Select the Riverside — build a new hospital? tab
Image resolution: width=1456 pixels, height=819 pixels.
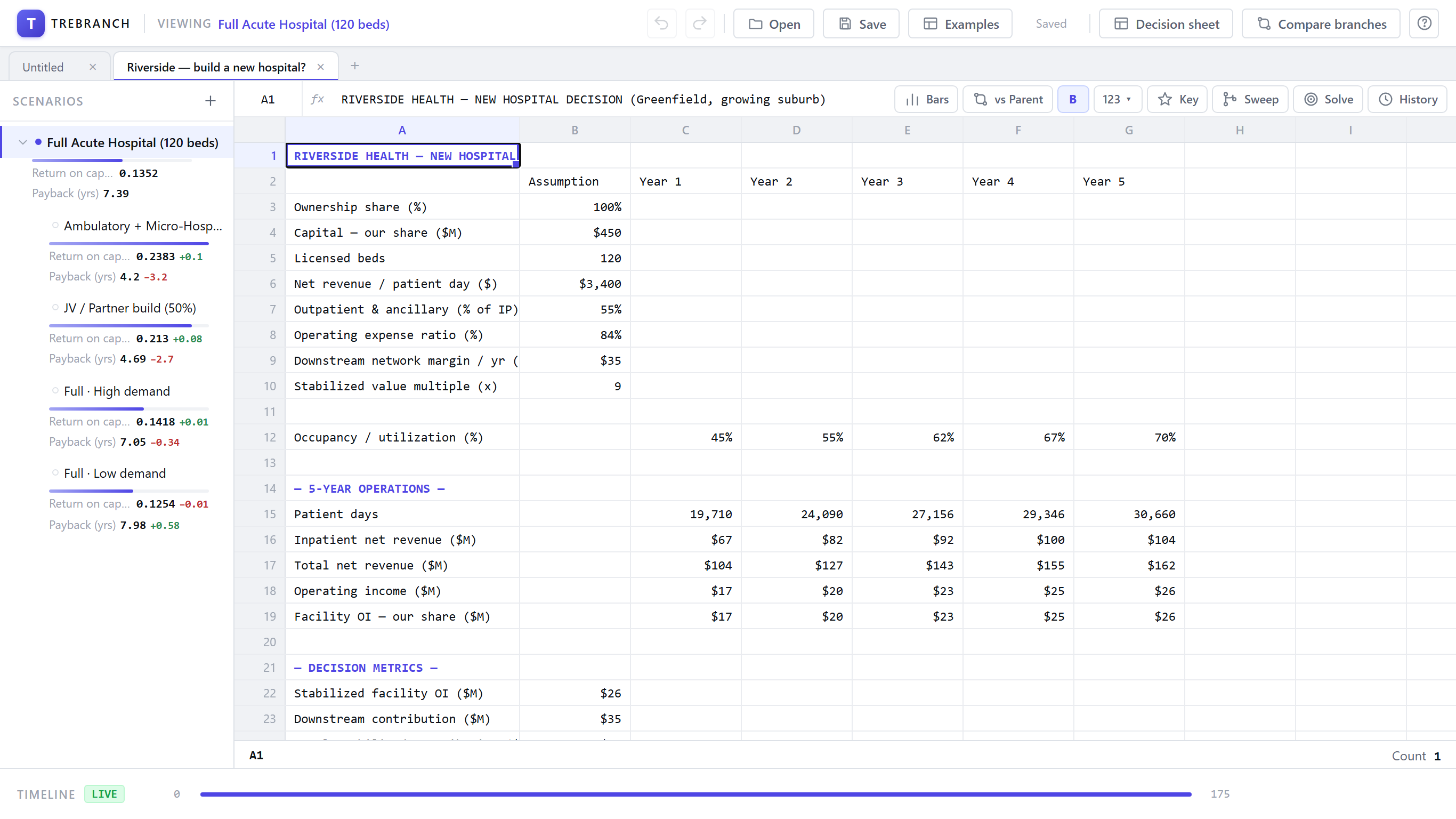point(216,67)
